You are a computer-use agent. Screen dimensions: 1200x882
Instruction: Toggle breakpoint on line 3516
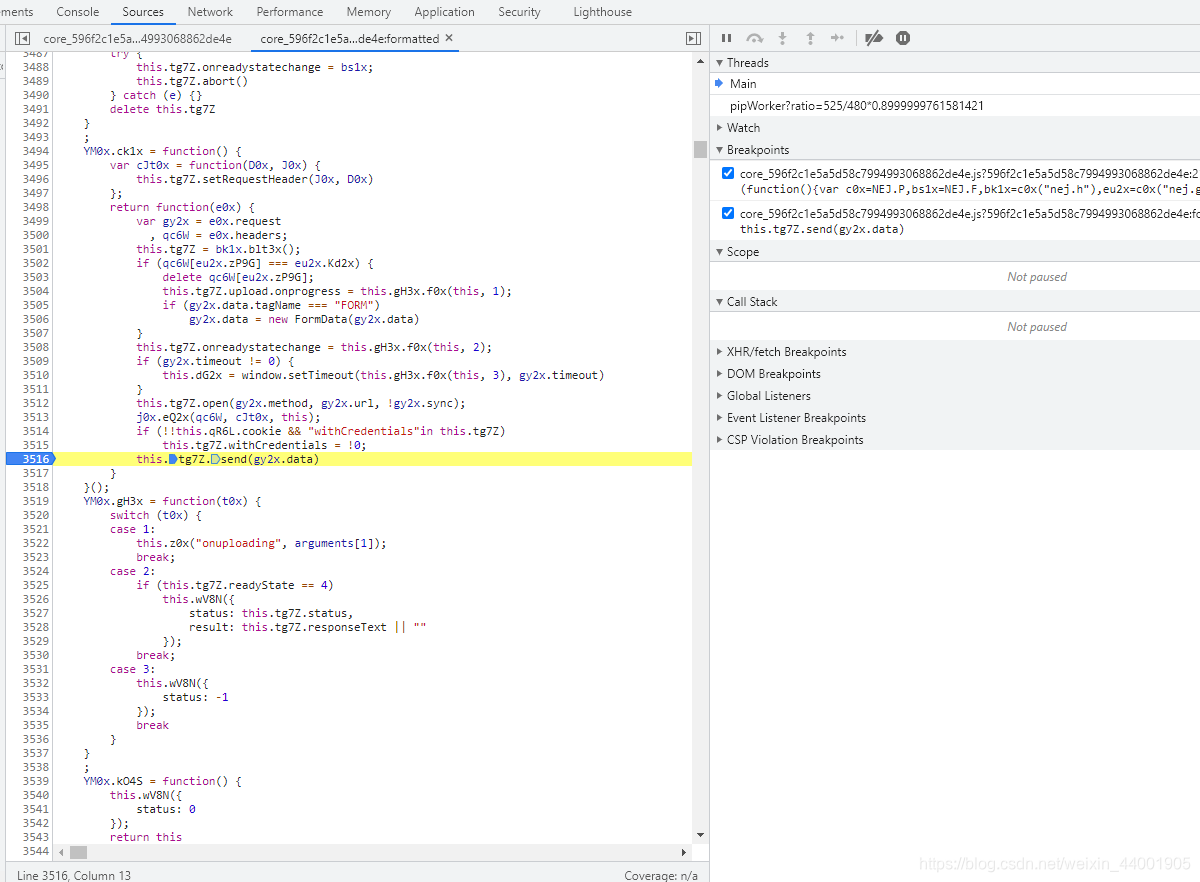tap(28, 459)
